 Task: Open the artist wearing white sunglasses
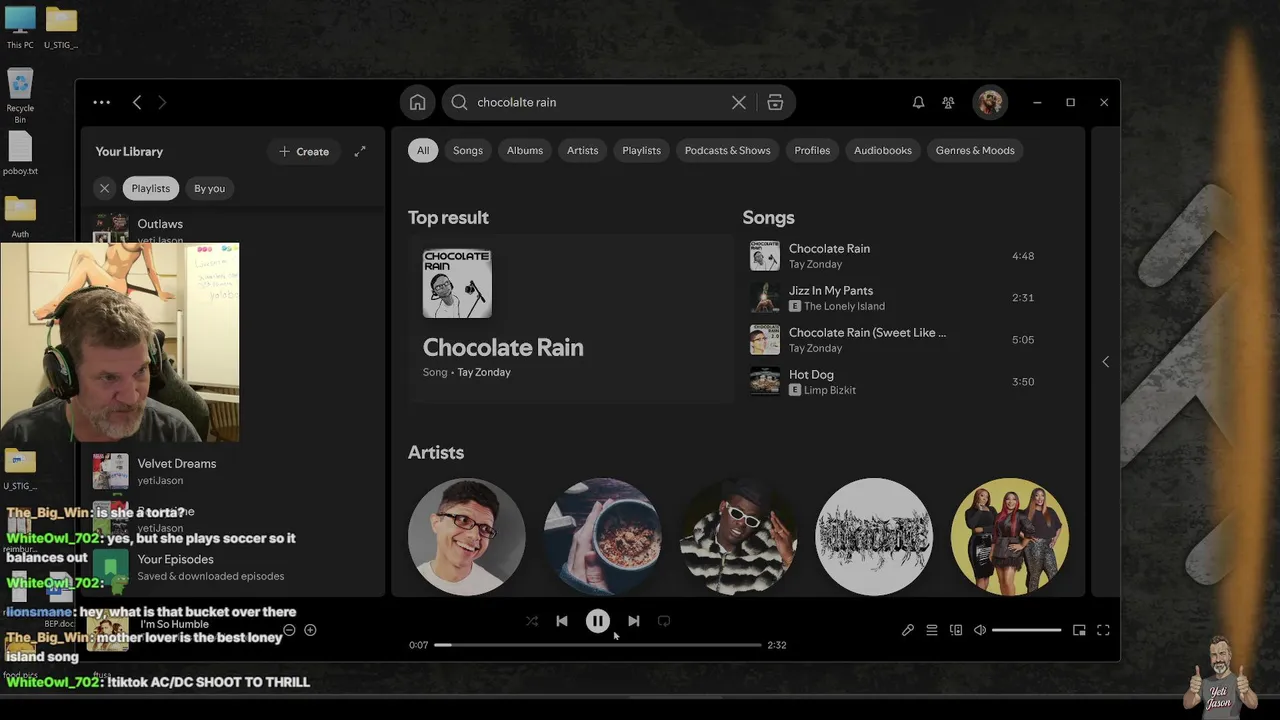click(x=738, y=536)
